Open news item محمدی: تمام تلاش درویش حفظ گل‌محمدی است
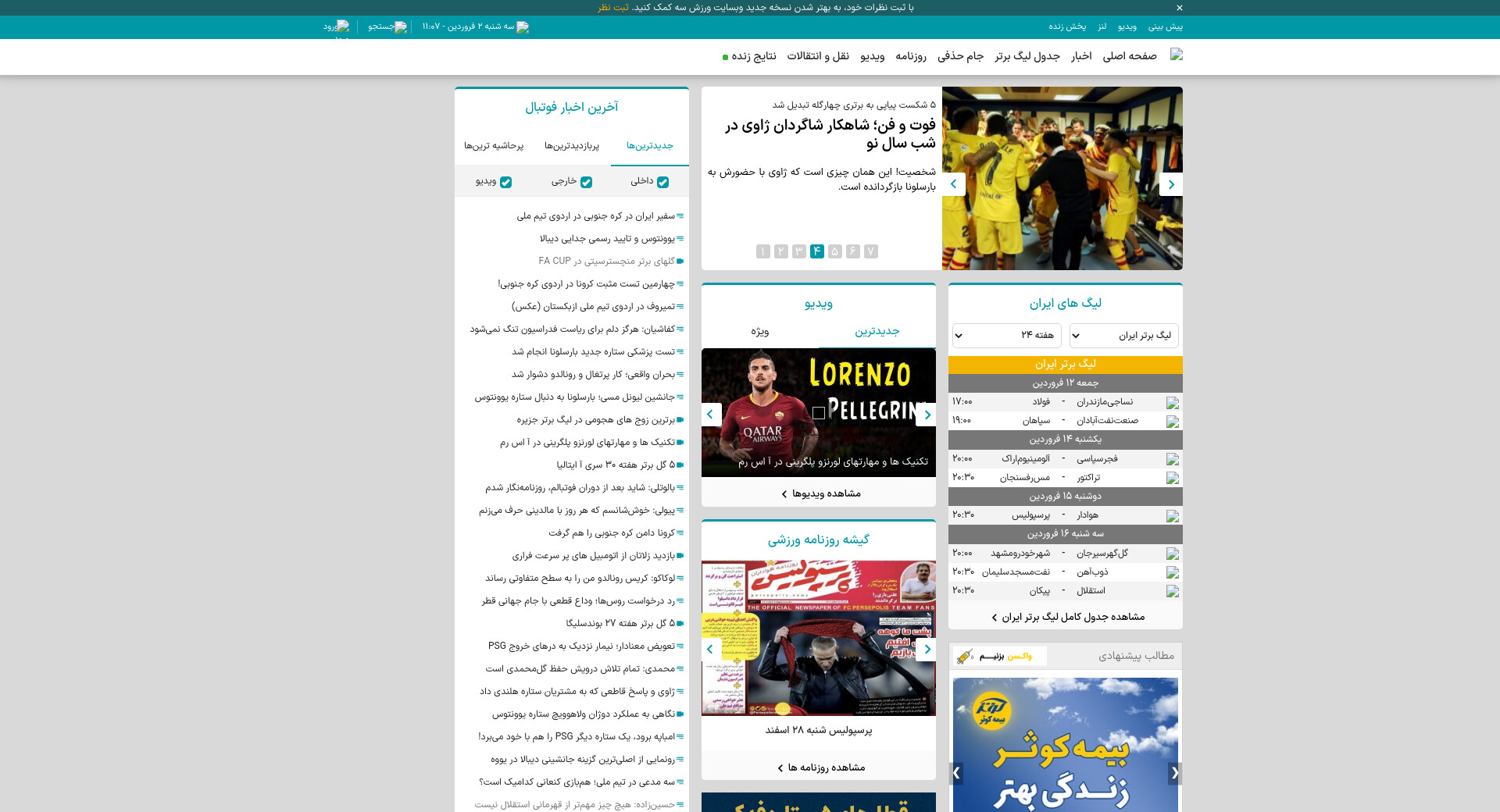The image size is (1500, 812). 580,669
